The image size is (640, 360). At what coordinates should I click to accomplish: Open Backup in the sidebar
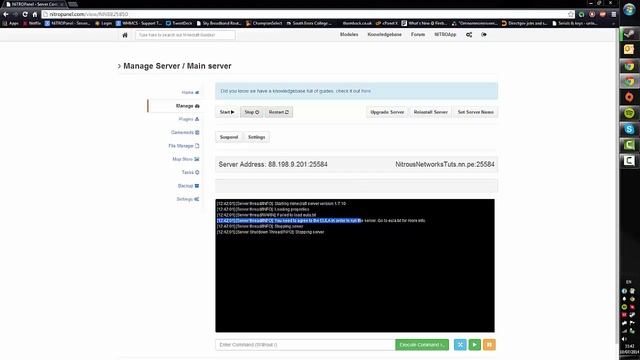(188, 186)
